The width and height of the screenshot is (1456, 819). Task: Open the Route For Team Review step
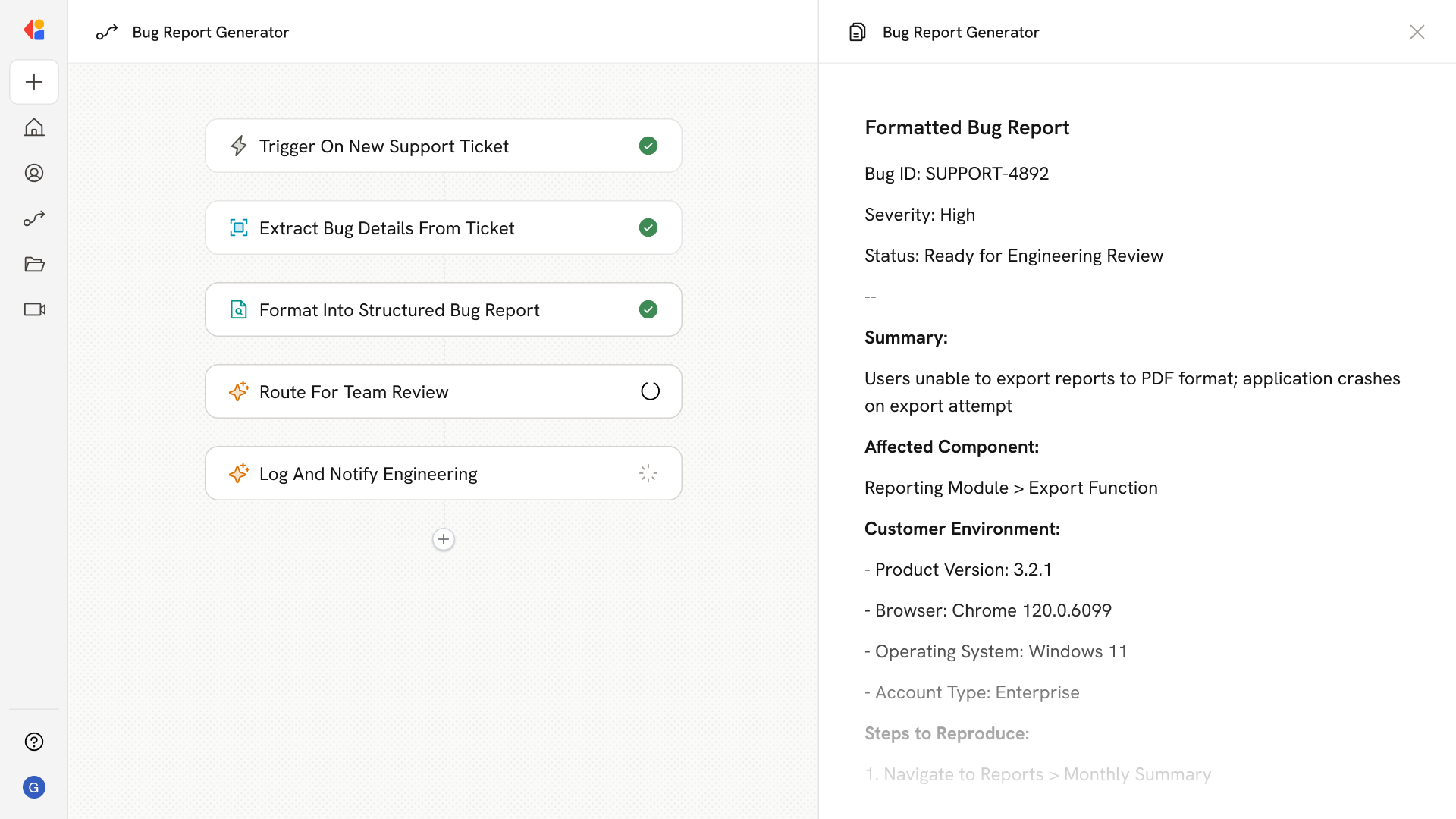(353, 391)
